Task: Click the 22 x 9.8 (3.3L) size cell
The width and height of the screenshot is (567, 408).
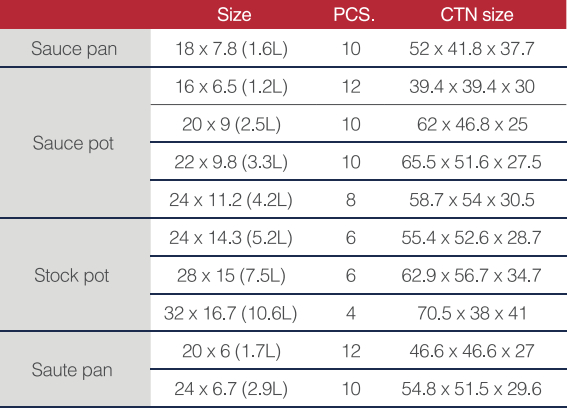Action: point(231,162)
